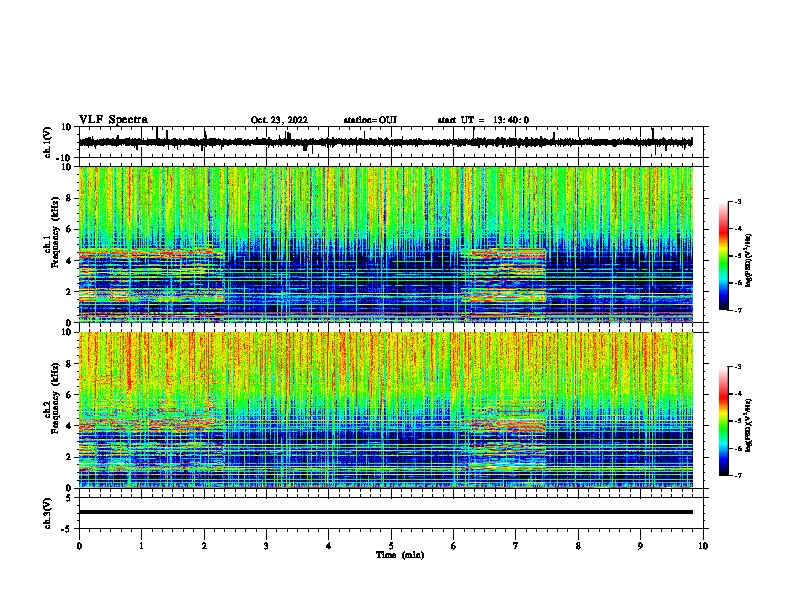Viewport: 792px width, 612px height.
Task: Click the time axis tick label "0"
Action: click(79, 546)
